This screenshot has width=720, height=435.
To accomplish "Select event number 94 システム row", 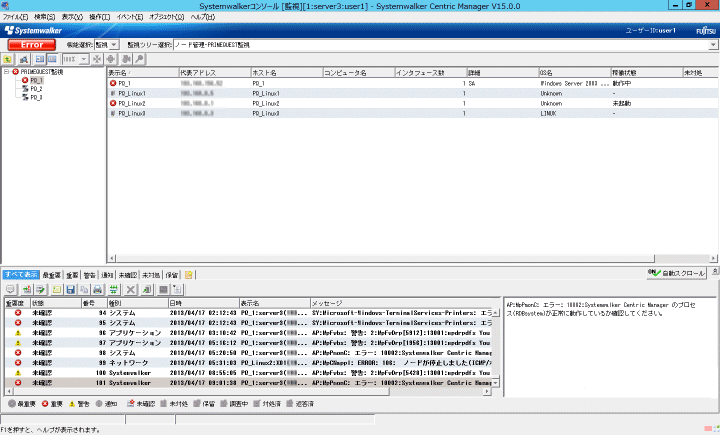I will pyautogui.click(x=248, y=313).
